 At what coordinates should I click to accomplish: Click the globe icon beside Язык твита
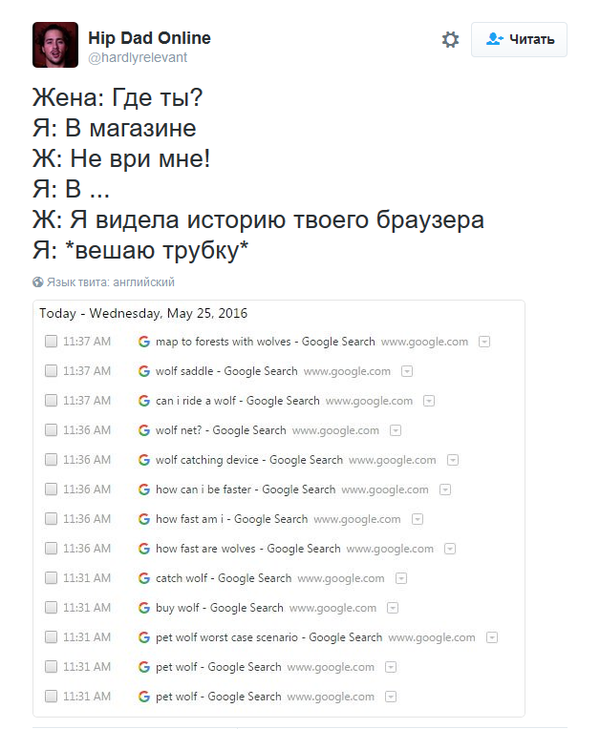click(38, 283)
